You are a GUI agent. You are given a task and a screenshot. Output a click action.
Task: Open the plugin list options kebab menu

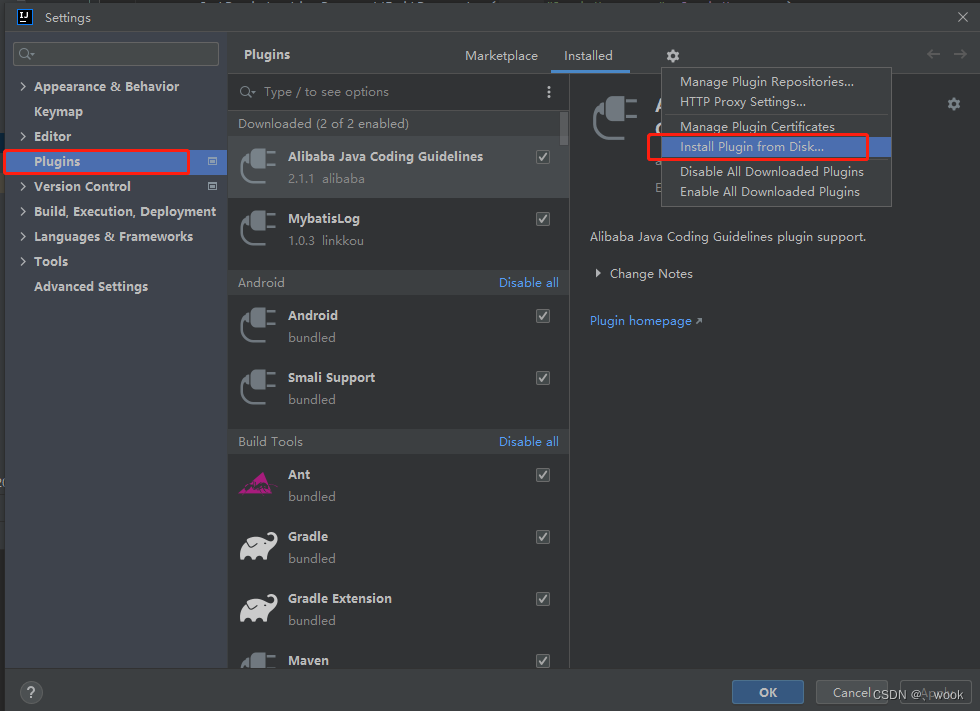[x=548, y=92]
